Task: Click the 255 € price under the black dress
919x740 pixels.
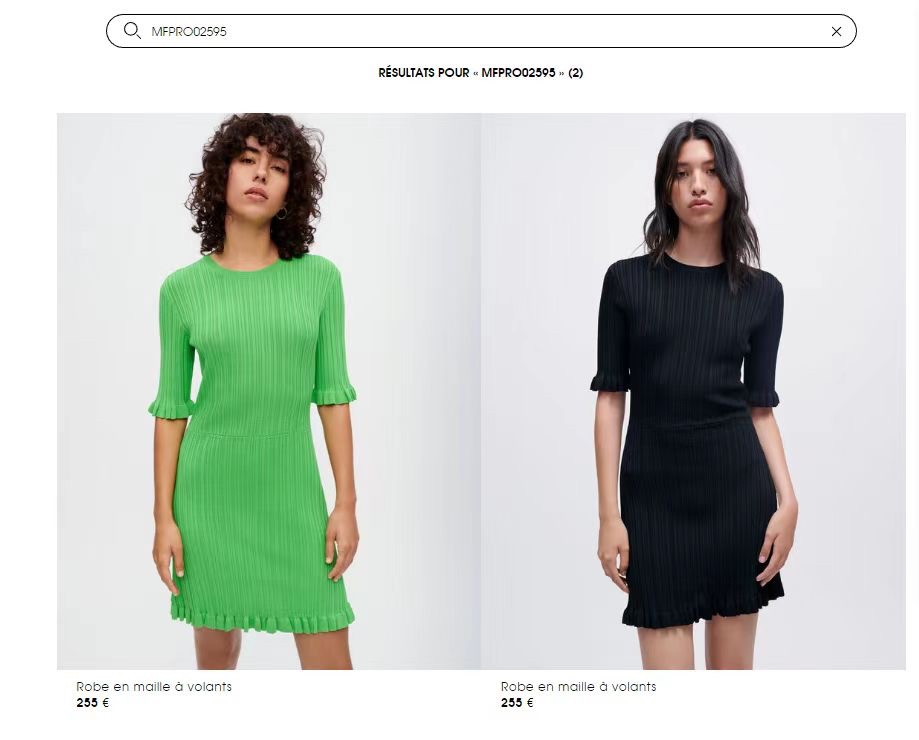Action: pyautogui.click(x=517, y=703)
